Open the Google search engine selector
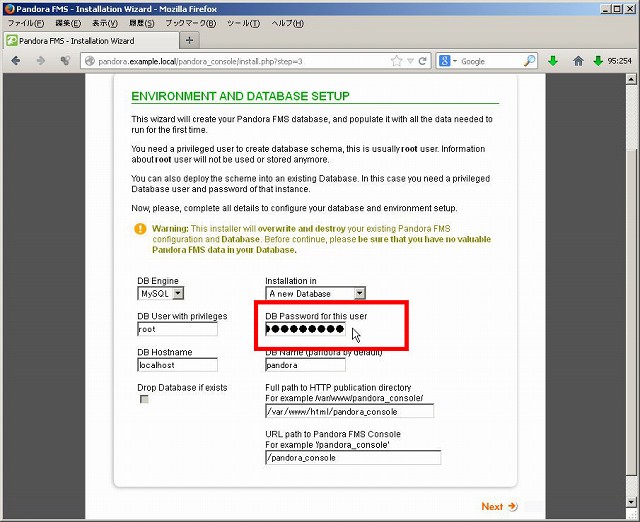The image size is (640, 522). pyautogui.click(x=448, y=61)
